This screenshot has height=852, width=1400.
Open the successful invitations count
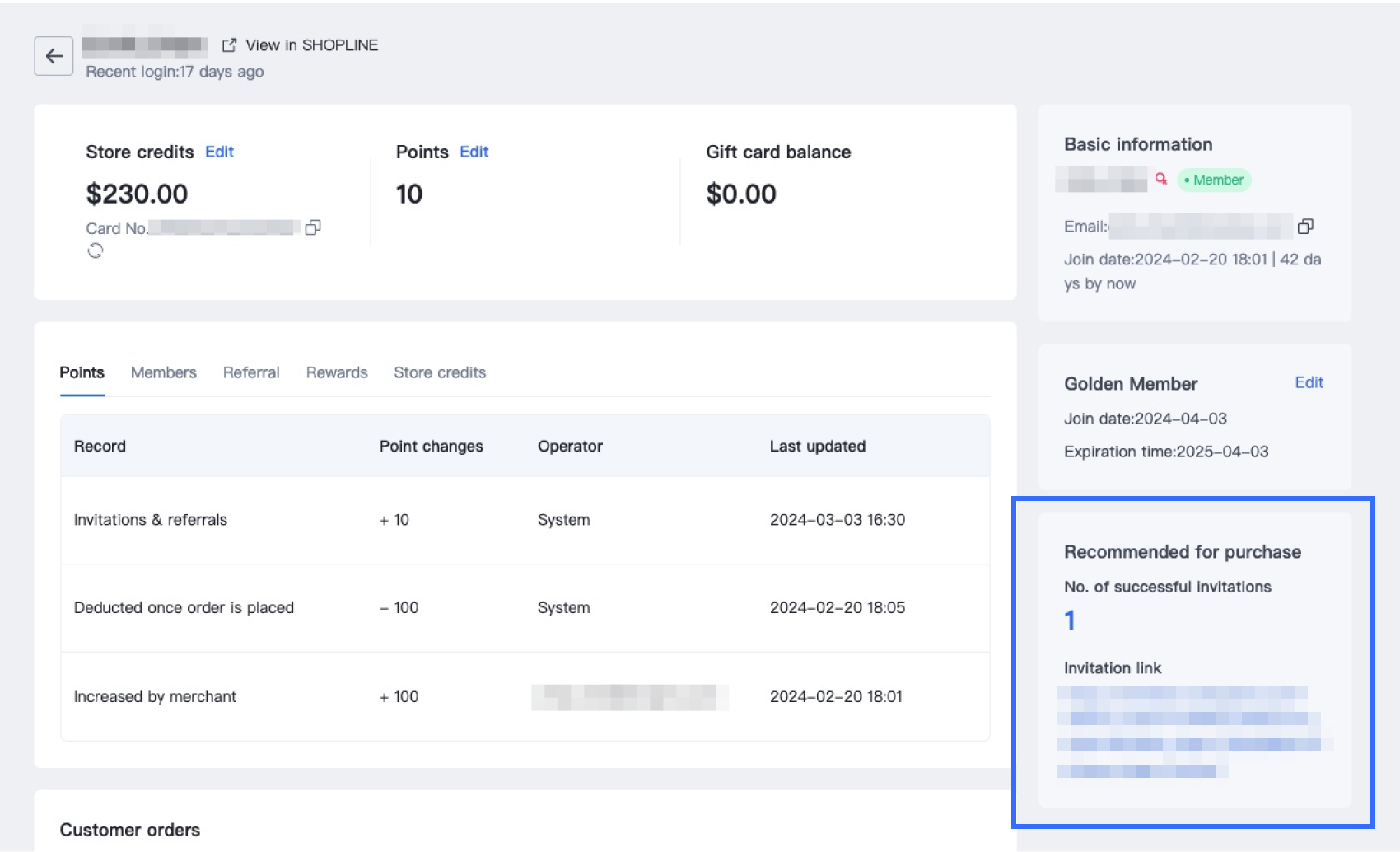click(x=1070, y=620)
